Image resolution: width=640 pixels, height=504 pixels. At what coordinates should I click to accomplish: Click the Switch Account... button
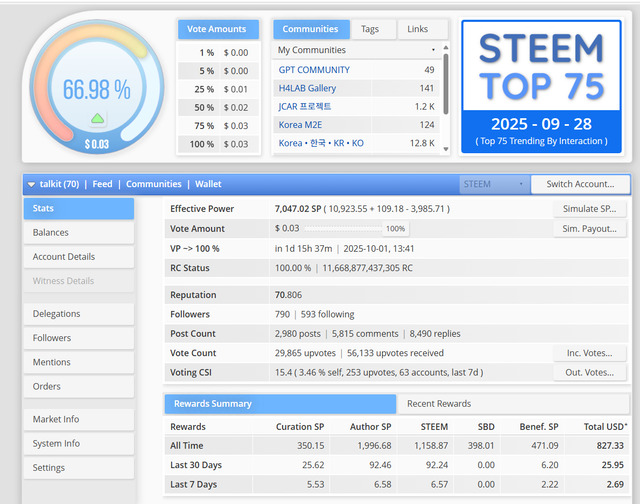[580, 184]
